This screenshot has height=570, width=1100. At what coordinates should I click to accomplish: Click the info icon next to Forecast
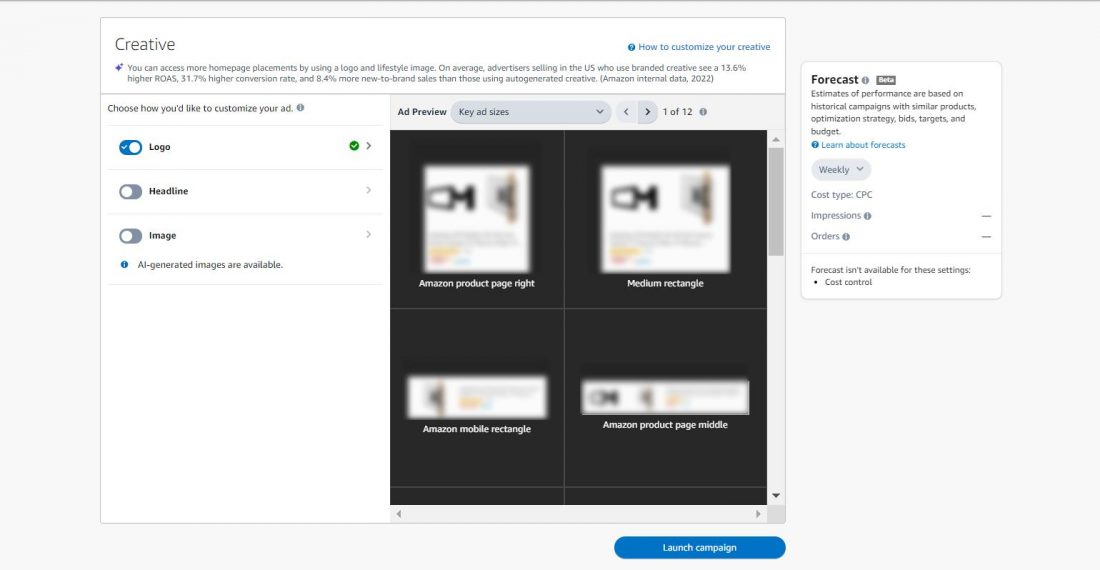click(x=865, y=81)
